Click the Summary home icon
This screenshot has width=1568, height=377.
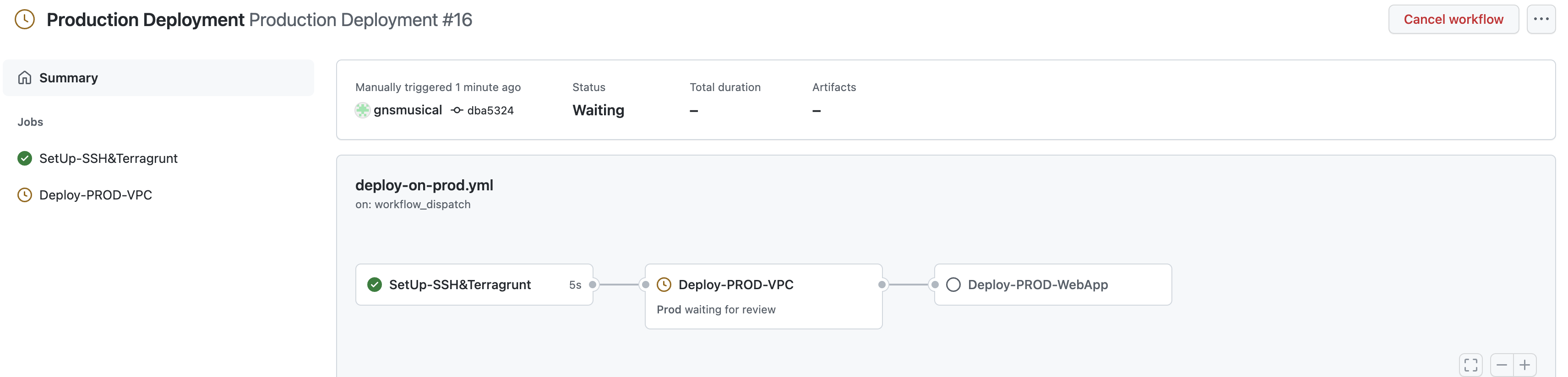(x=25, y=78)
